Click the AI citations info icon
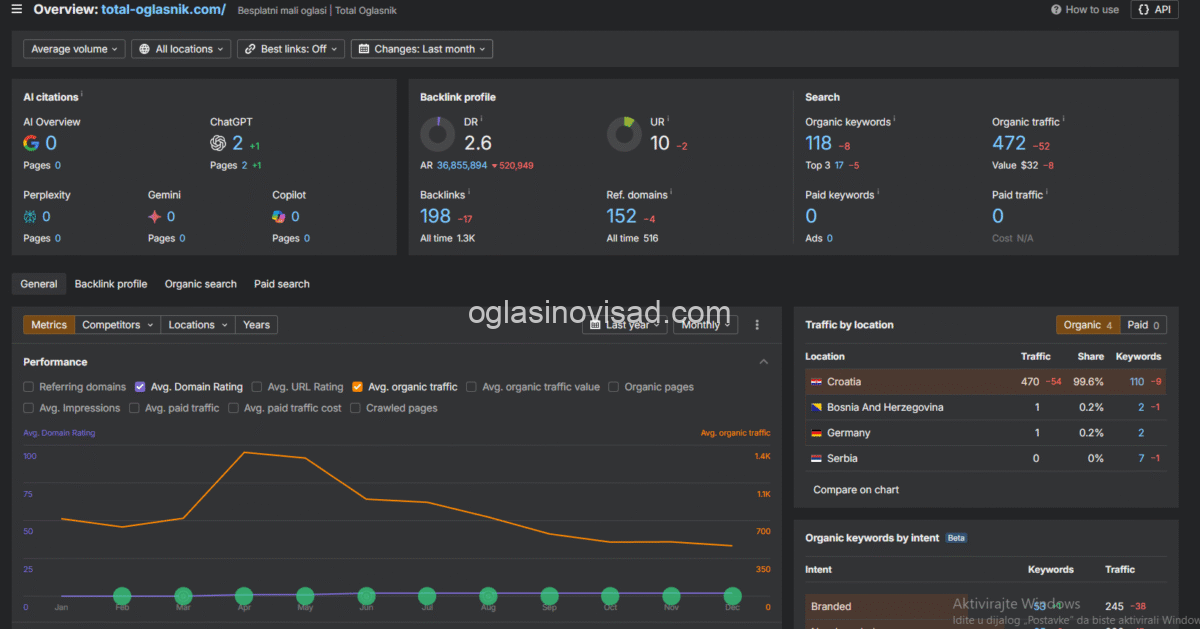 82,95
